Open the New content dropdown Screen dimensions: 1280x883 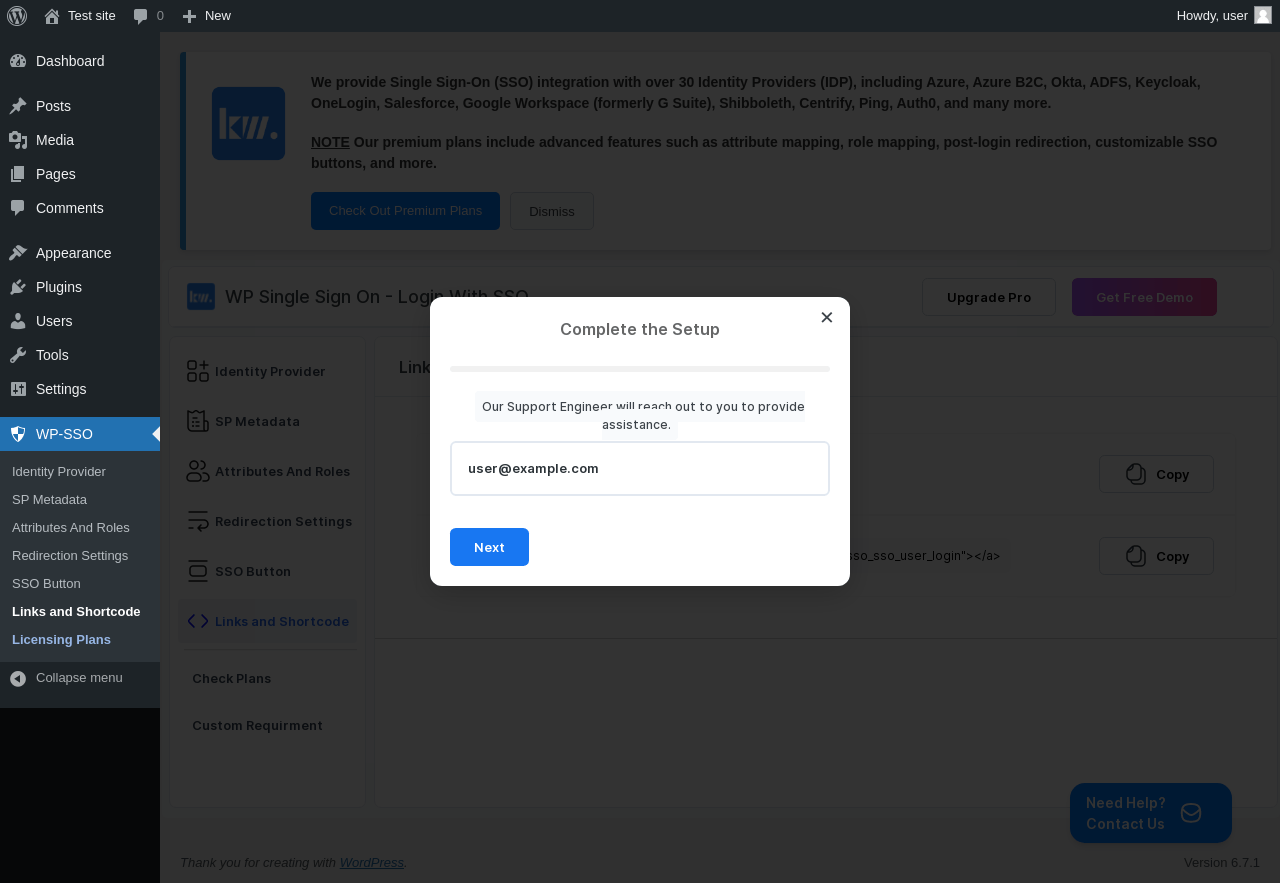point(206,16)
